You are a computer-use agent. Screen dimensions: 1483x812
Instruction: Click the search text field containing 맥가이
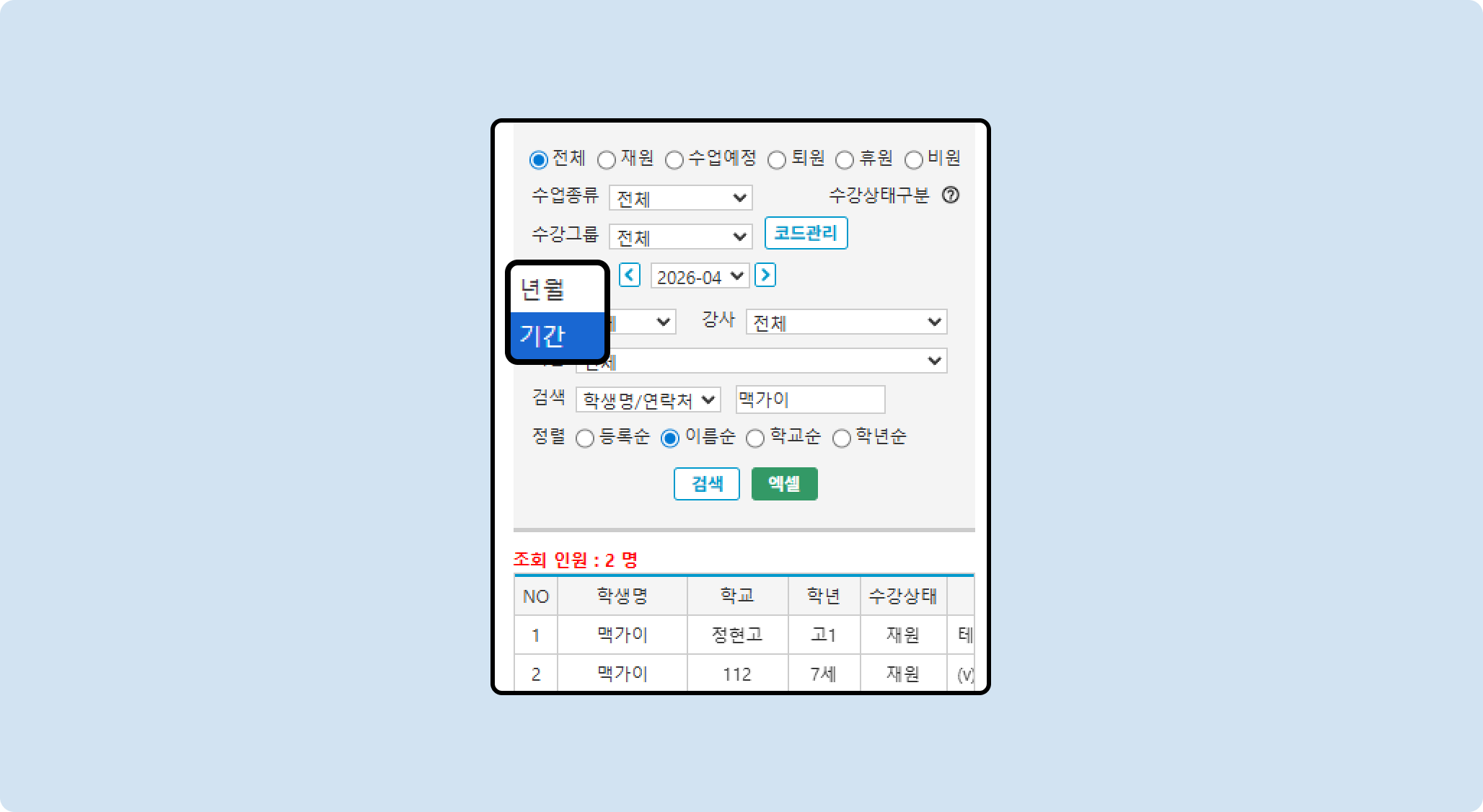pyautogui.click(x=810, y=400)
